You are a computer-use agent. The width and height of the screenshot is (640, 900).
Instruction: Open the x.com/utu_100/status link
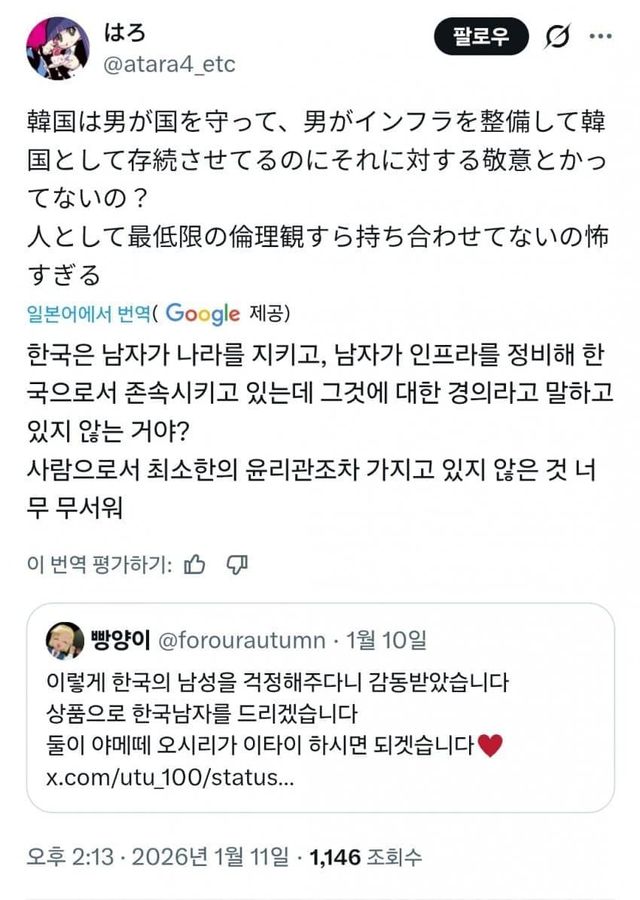click(170, 778)
